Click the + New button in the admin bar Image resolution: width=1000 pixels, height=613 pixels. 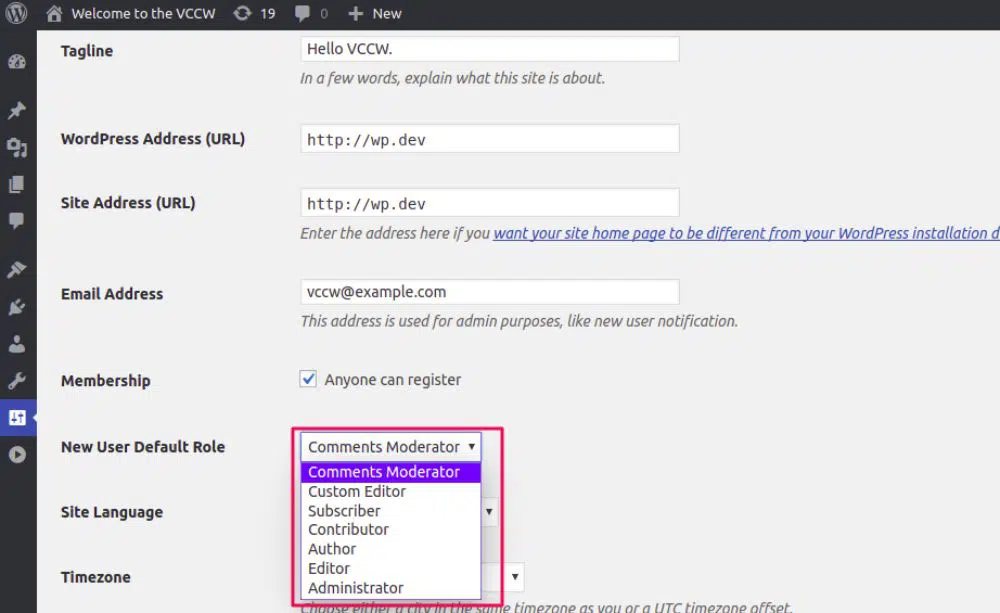point(374,14)
